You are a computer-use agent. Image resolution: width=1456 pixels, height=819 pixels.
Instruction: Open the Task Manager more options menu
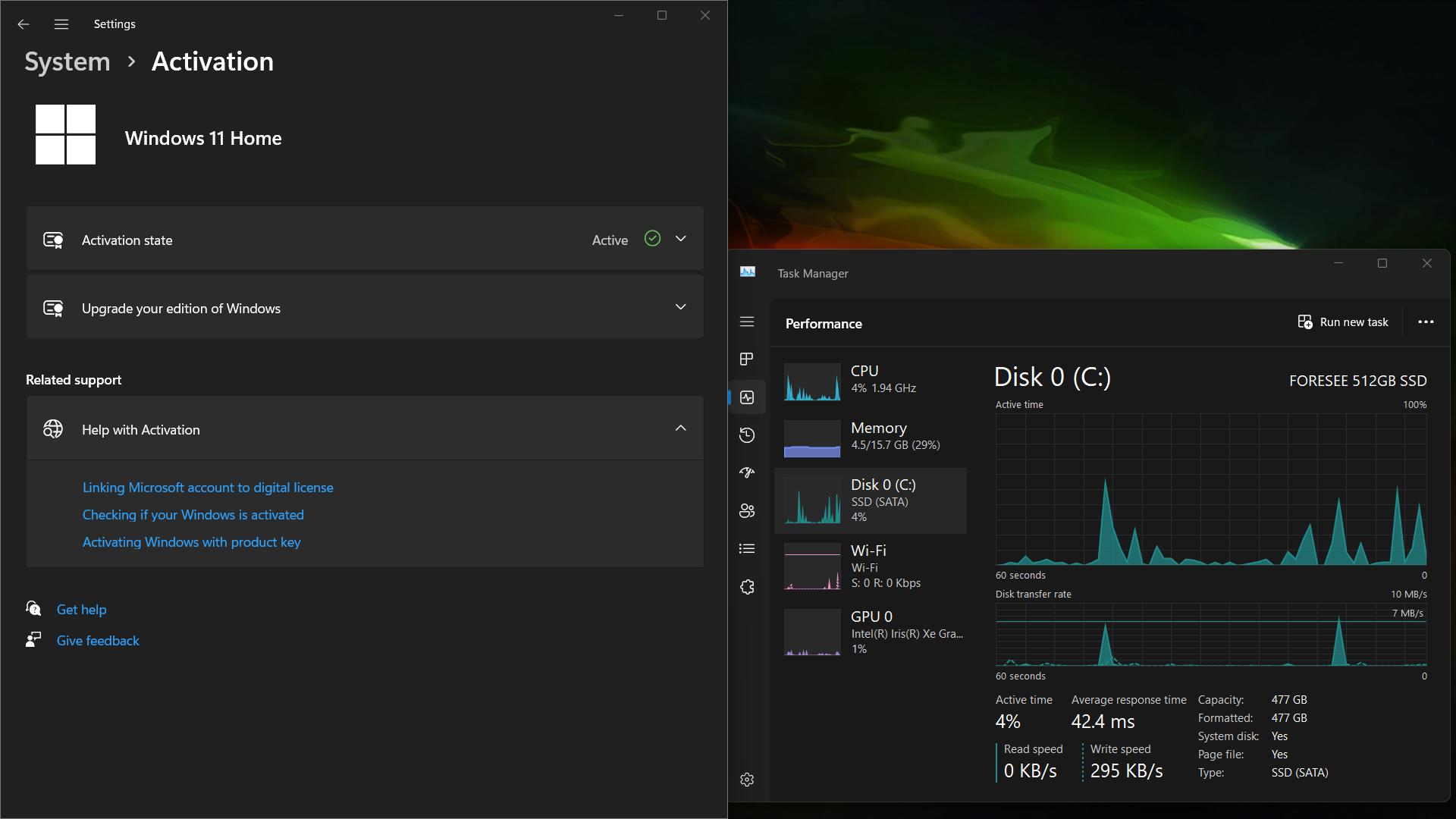coord(1426,322)
